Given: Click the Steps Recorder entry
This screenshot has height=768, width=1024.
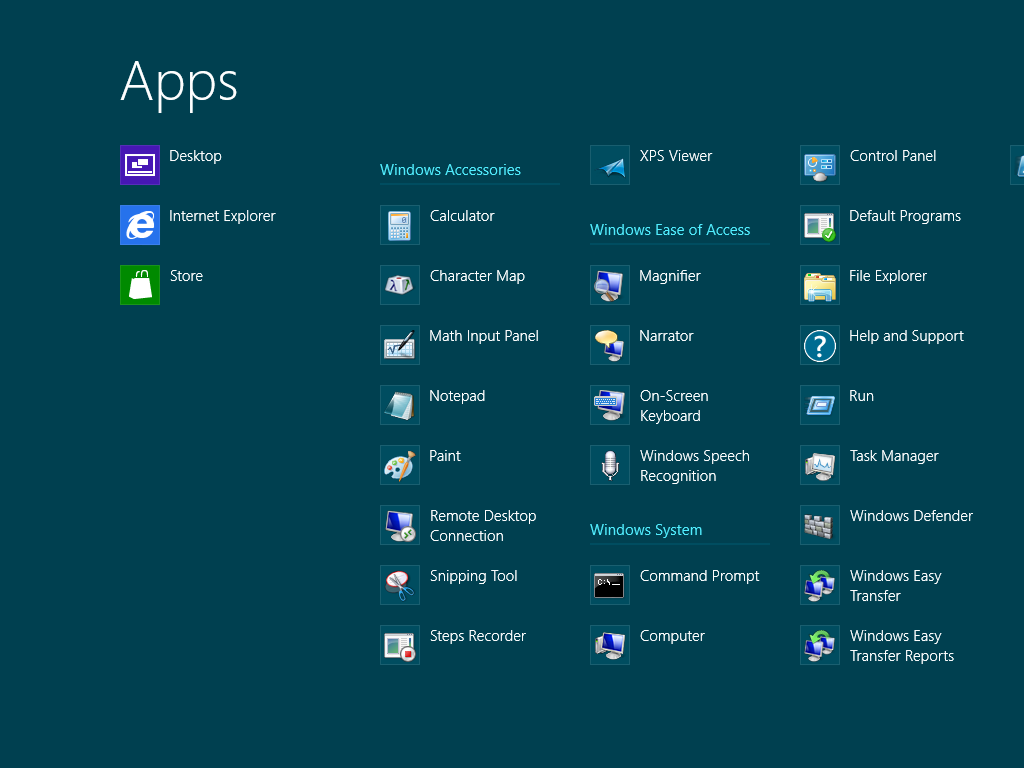Looking at the screenshot, I should 477,636.
